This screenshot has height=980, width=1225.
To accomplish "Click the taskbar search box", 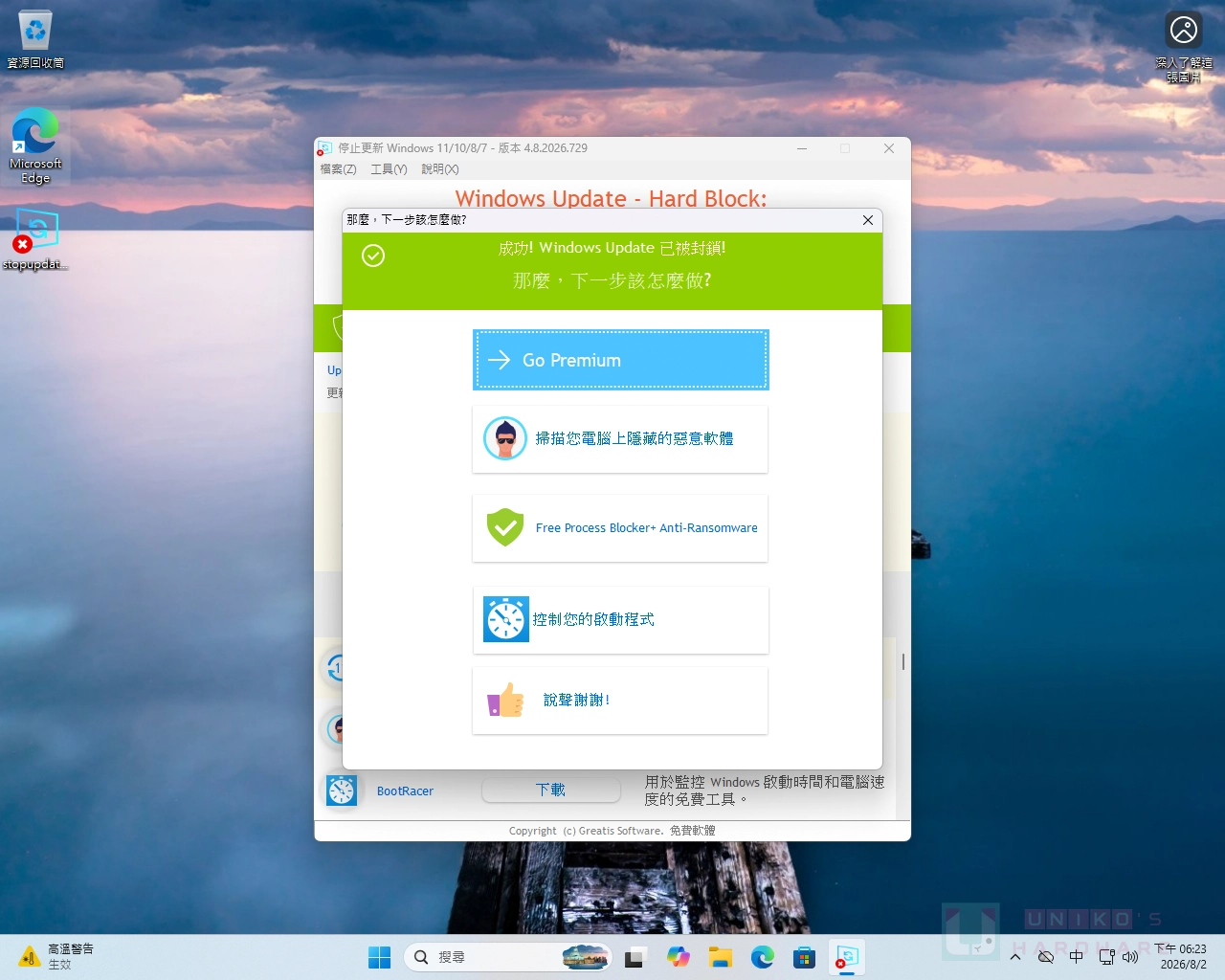I will (x=507, y=957).
